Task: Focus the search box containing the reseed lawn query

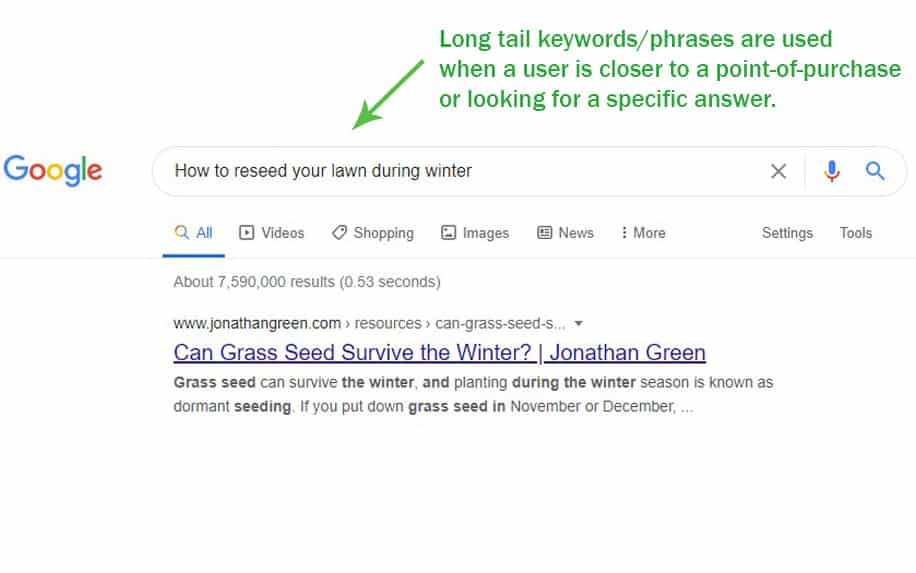Action: [x=456, y=171]
